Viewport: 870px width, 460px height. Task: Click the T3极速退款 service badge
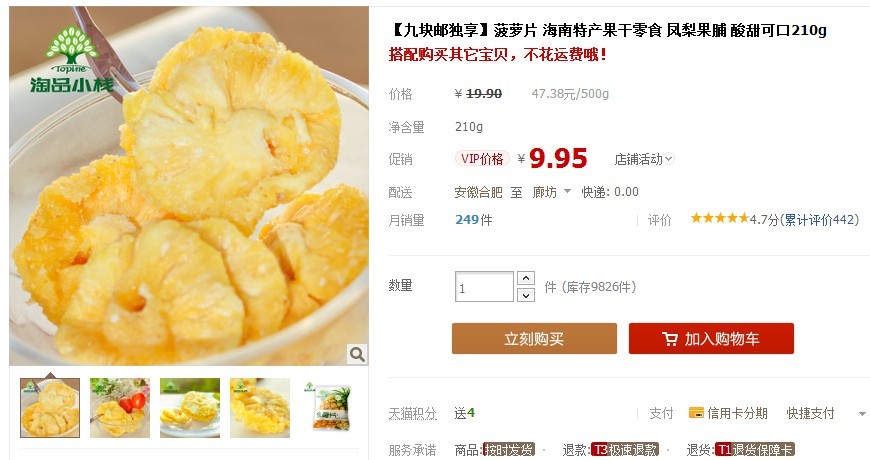[x=625, y=449]
